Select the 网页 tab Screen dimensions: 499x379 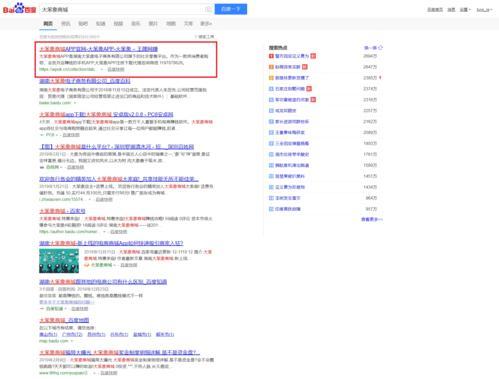(48, 24)
